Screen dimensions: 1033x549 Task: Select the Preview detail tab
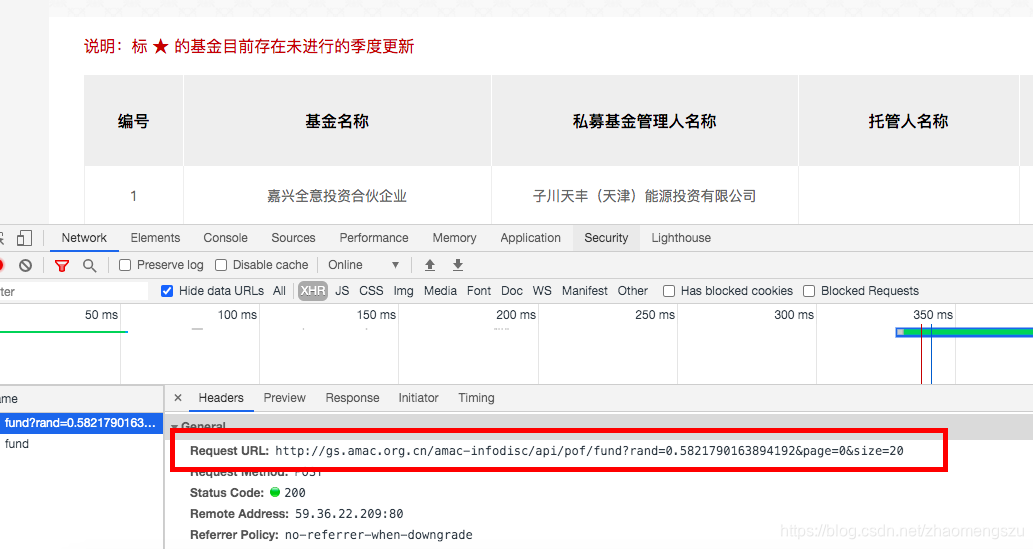click(x=285, y=398)
